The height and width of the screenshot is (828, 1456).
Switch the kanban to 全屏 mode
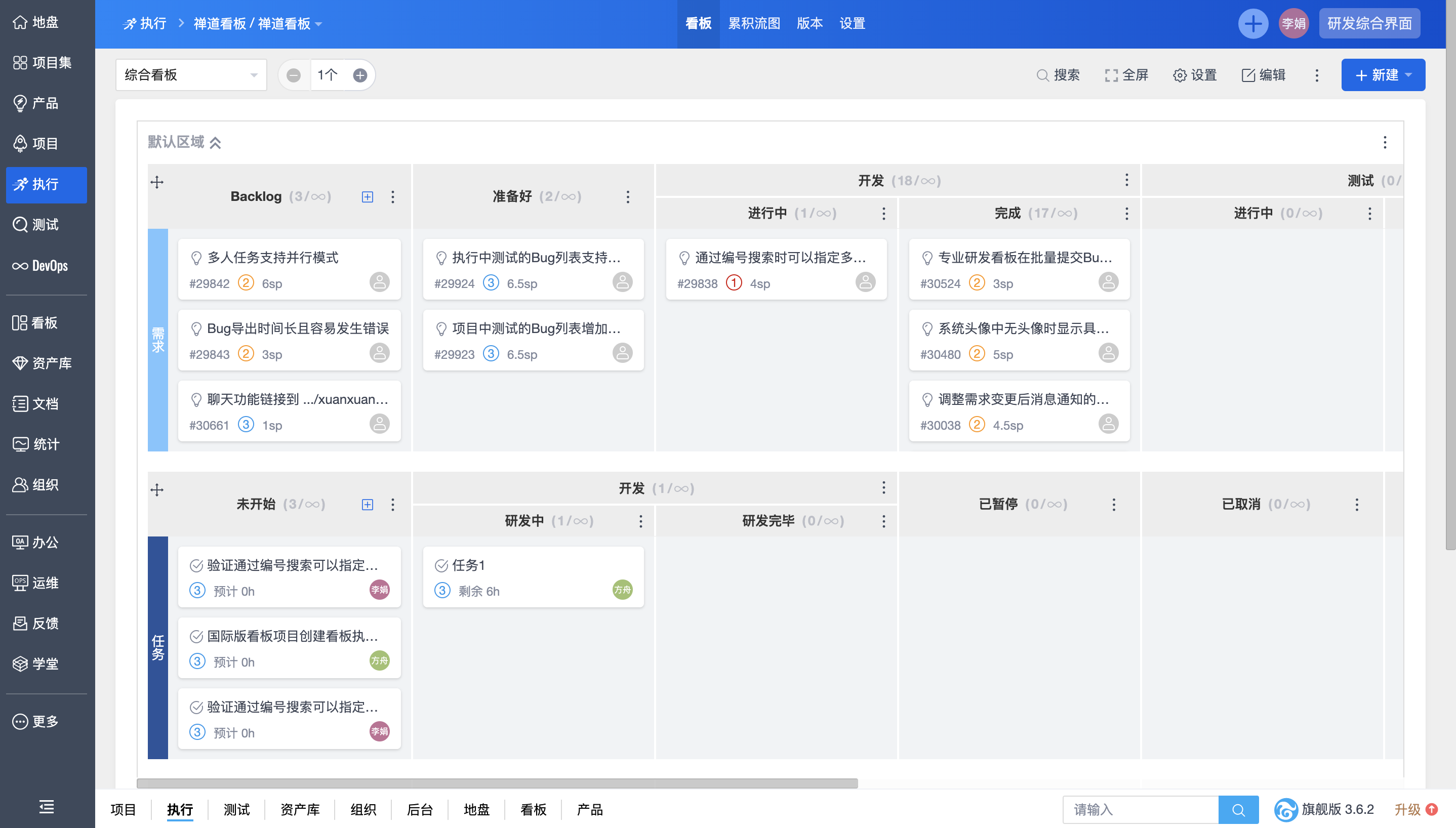[1126, 75]
